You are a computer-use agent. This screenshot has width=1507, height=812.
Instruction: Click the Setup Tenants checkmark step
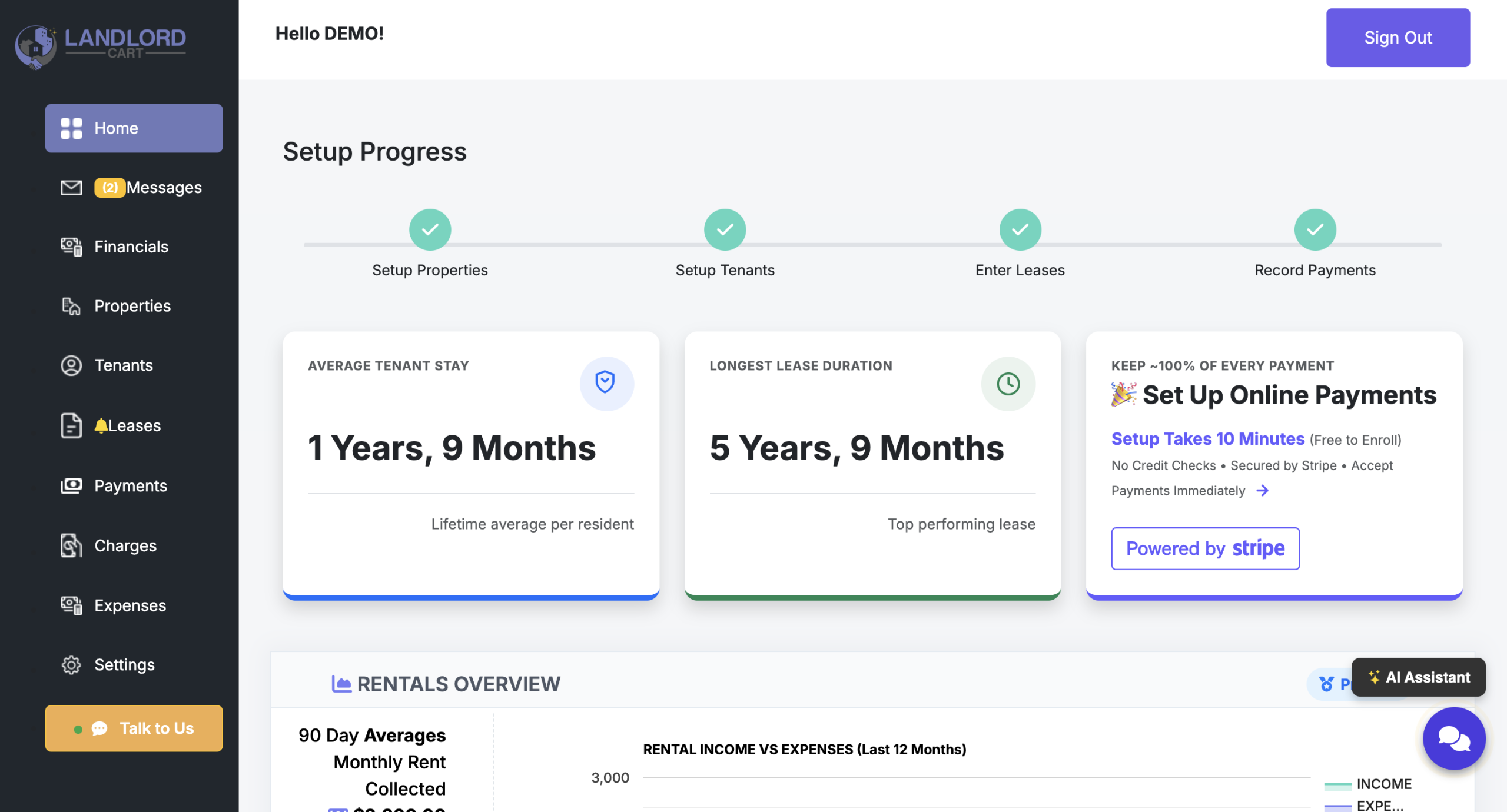(x=725, y=229)
